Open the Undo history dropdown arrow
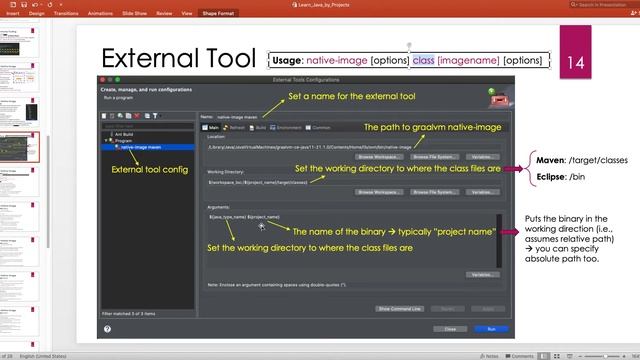 pyautogui.click(x=41, y=4)
